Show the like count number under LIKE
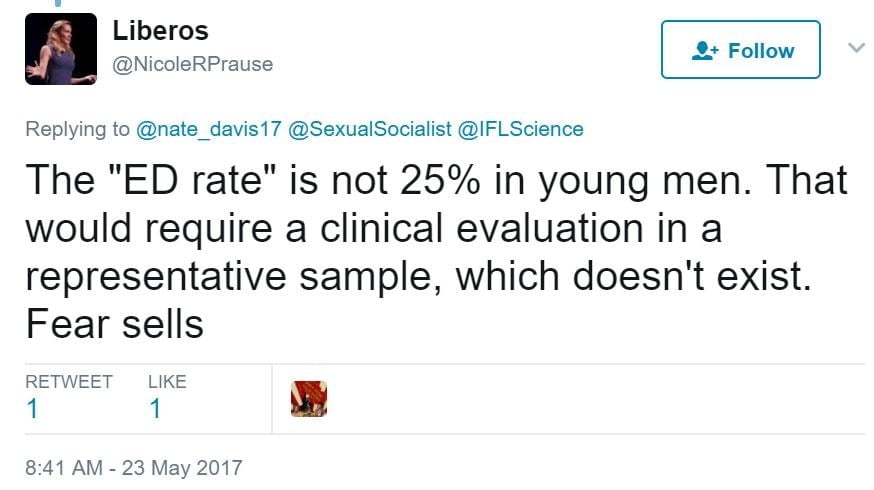The height and width of the screenshot is (490, 874). point(155,408)
